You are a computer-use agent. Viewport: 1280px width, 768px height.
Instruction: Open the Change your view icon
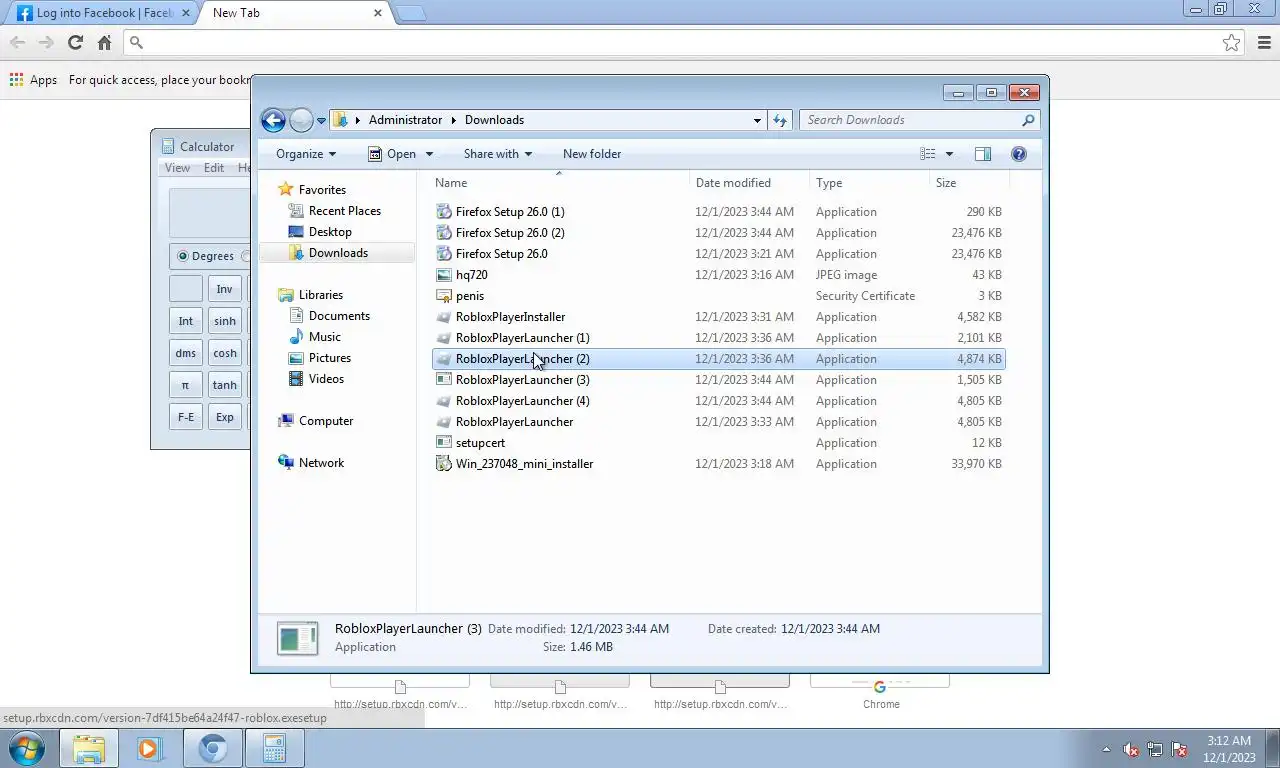928,154
